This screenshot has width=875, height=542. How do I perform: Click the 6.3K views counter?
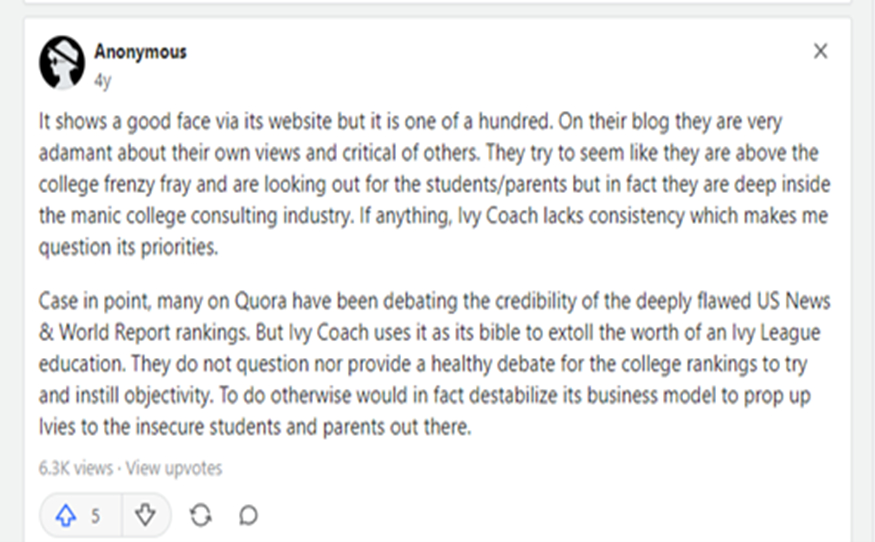coord(75,468)
